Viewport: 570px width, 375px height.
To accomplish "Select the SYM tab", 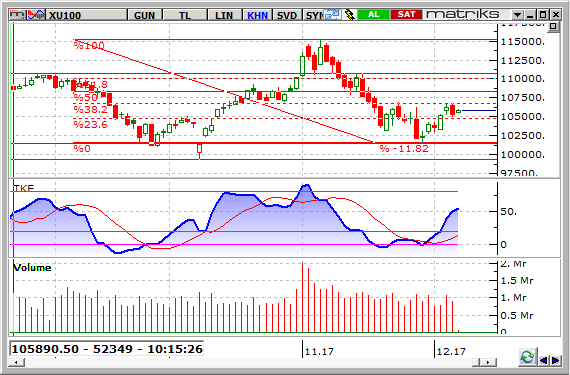I will pyautogui.click(x=313, y=15).
